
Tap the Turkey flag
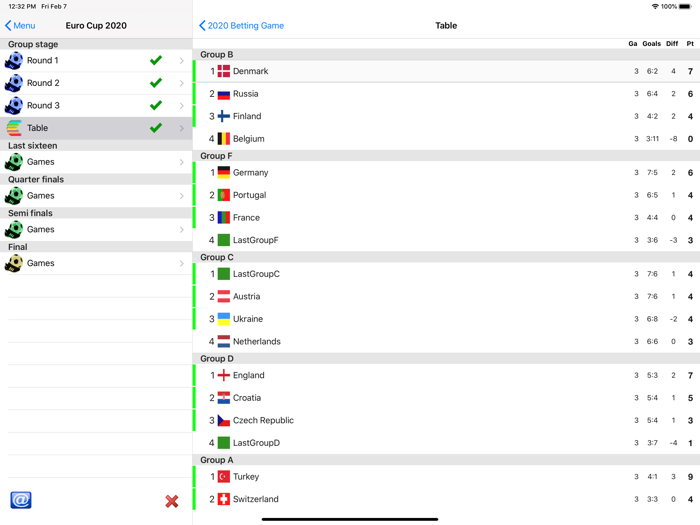(x=224, y=477)
